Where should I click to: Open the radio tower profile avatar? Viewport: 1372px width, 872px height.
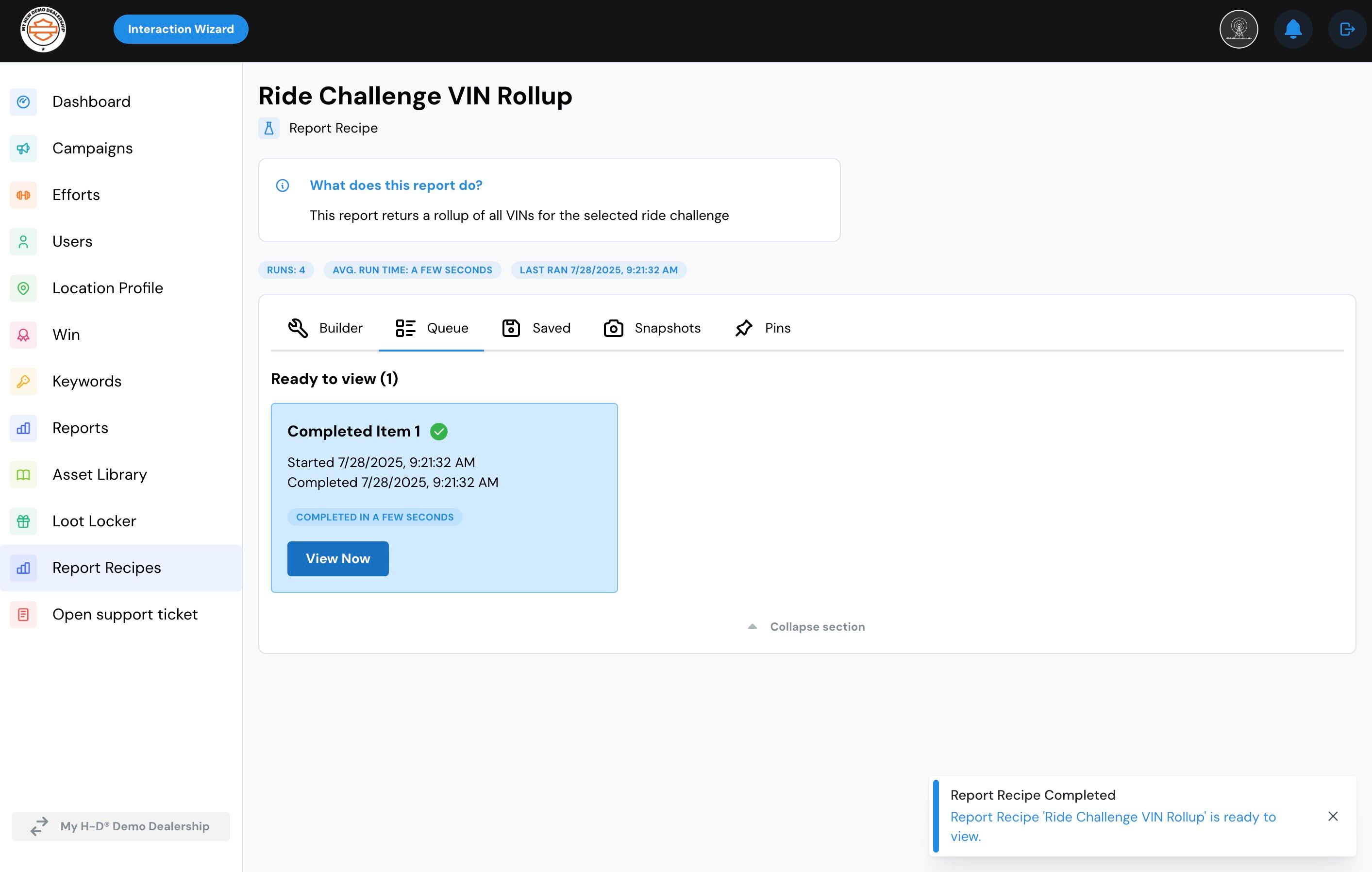[1238, 29]
